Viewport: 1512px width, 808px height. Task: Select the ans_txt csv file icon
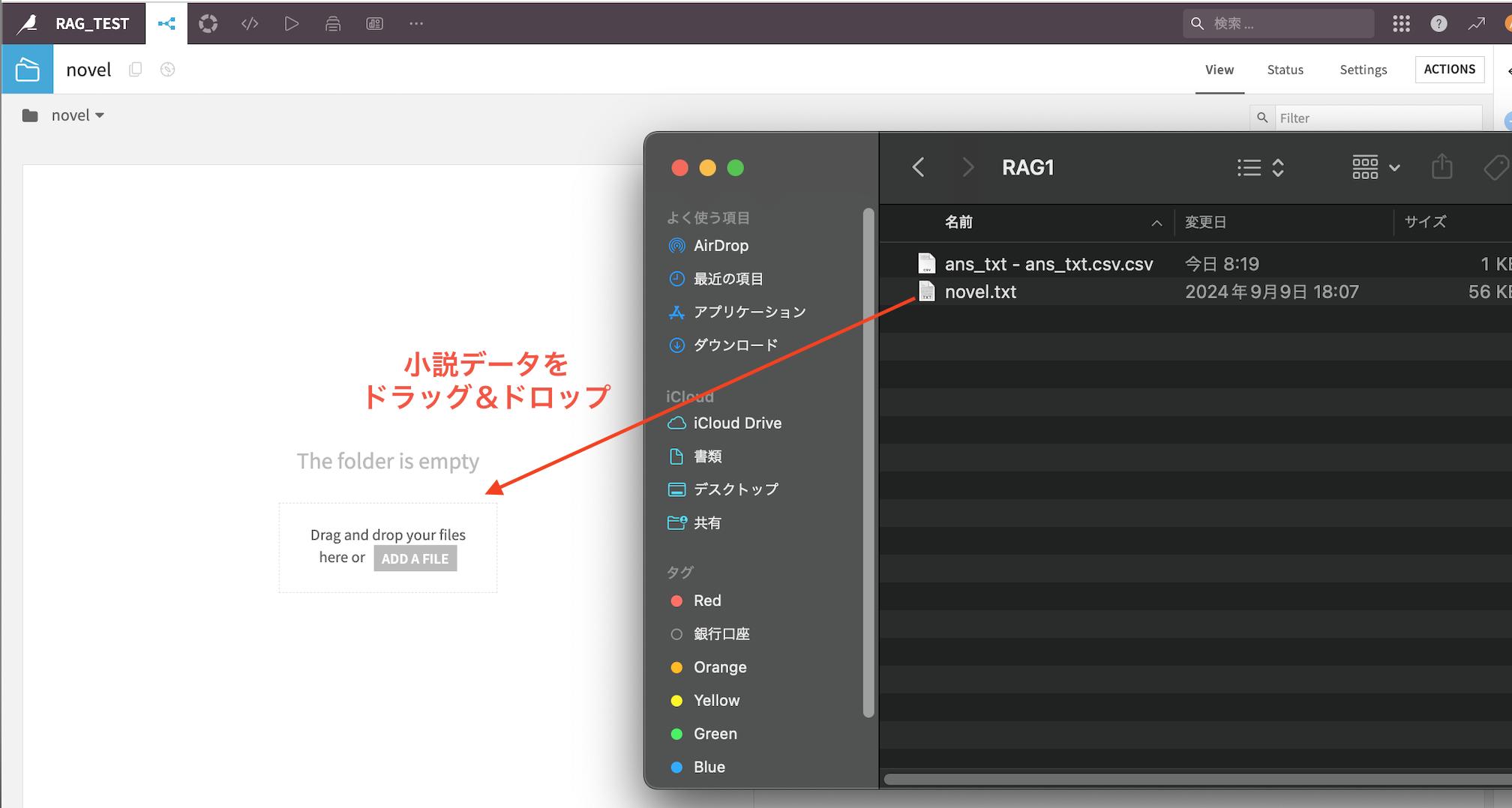tap(927, 264)
